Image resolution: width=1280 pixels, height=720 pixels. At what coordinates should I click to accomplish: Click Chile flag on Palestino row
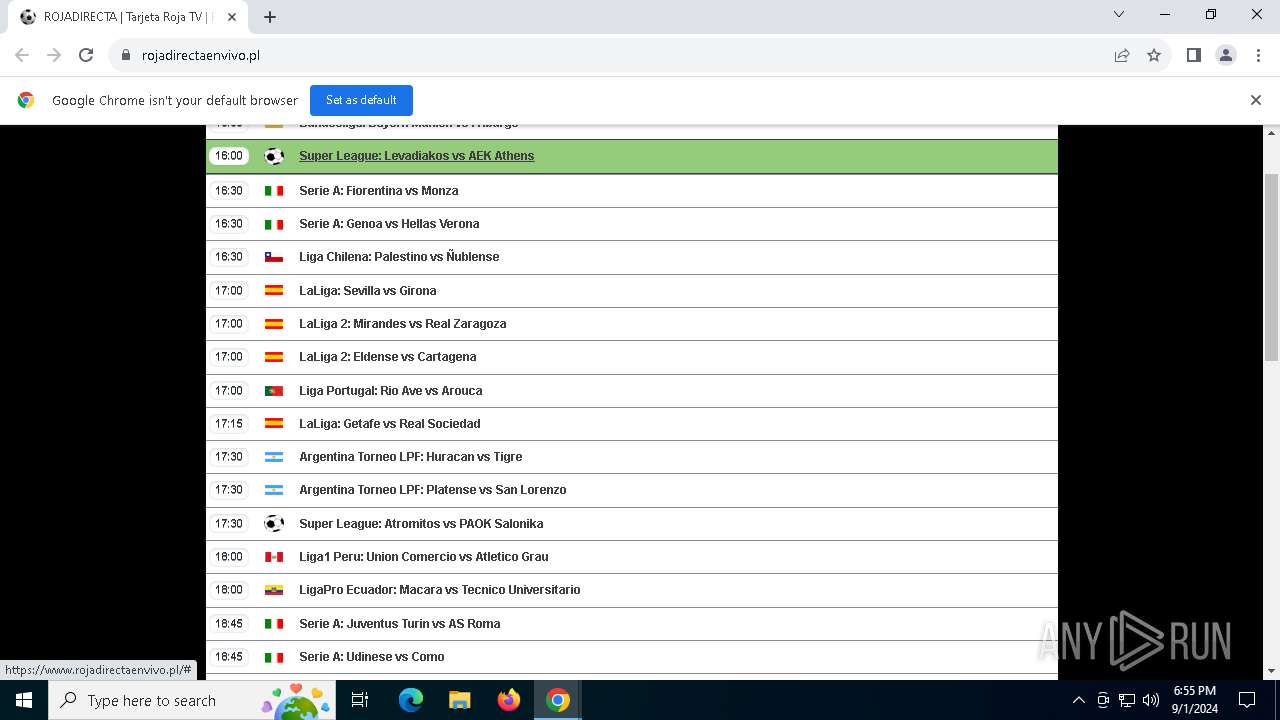tap(274, 257)
